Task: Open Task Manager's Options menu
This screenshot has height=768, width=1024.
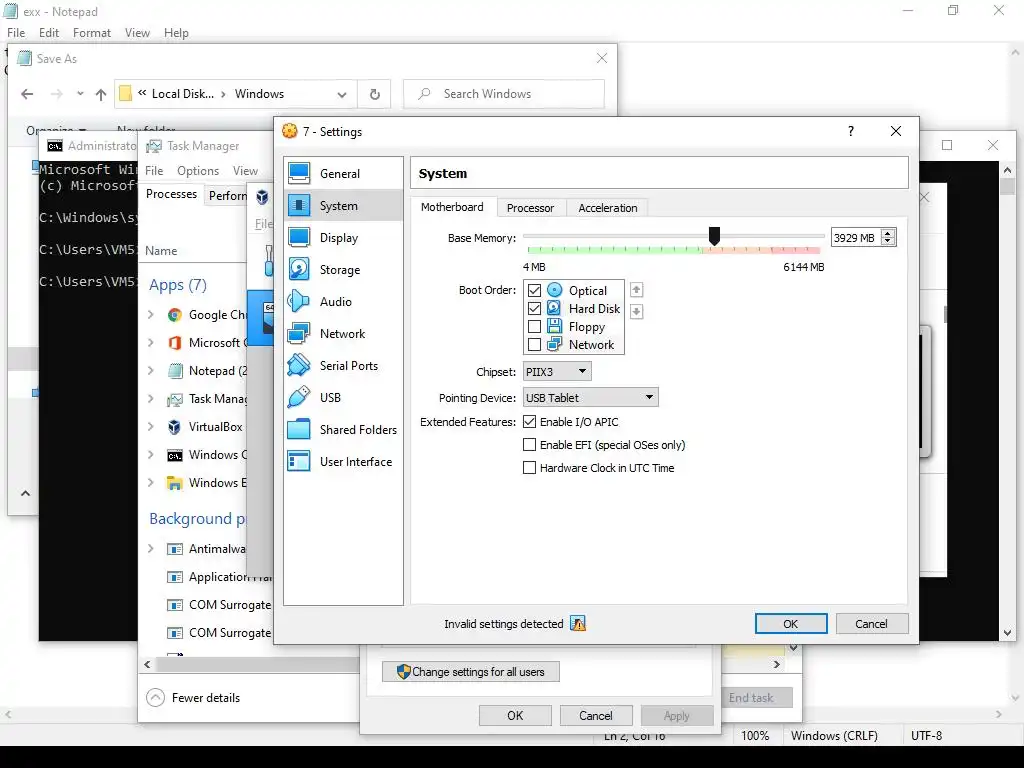Action: (198, 170)
